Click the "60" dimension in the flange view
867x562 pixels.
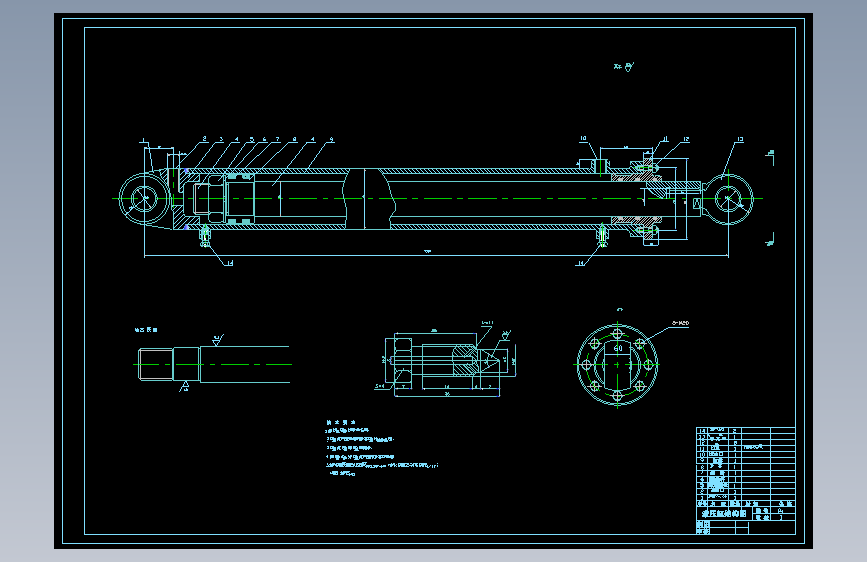(x=618, y=348)
